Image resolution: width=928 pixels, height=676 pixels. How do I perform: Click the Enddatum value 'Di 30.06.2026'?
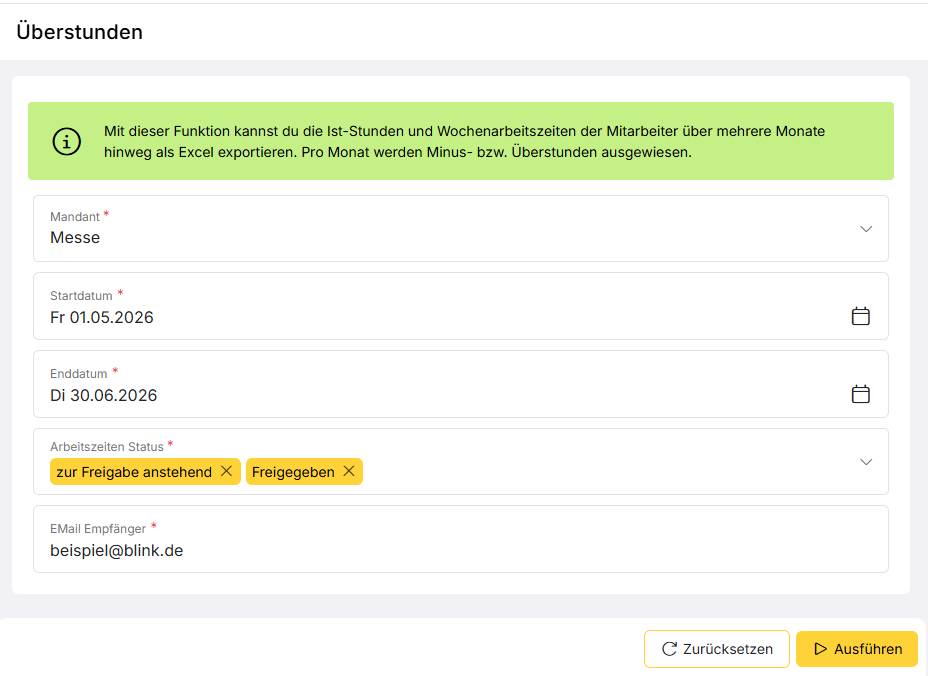click(104, 395)
